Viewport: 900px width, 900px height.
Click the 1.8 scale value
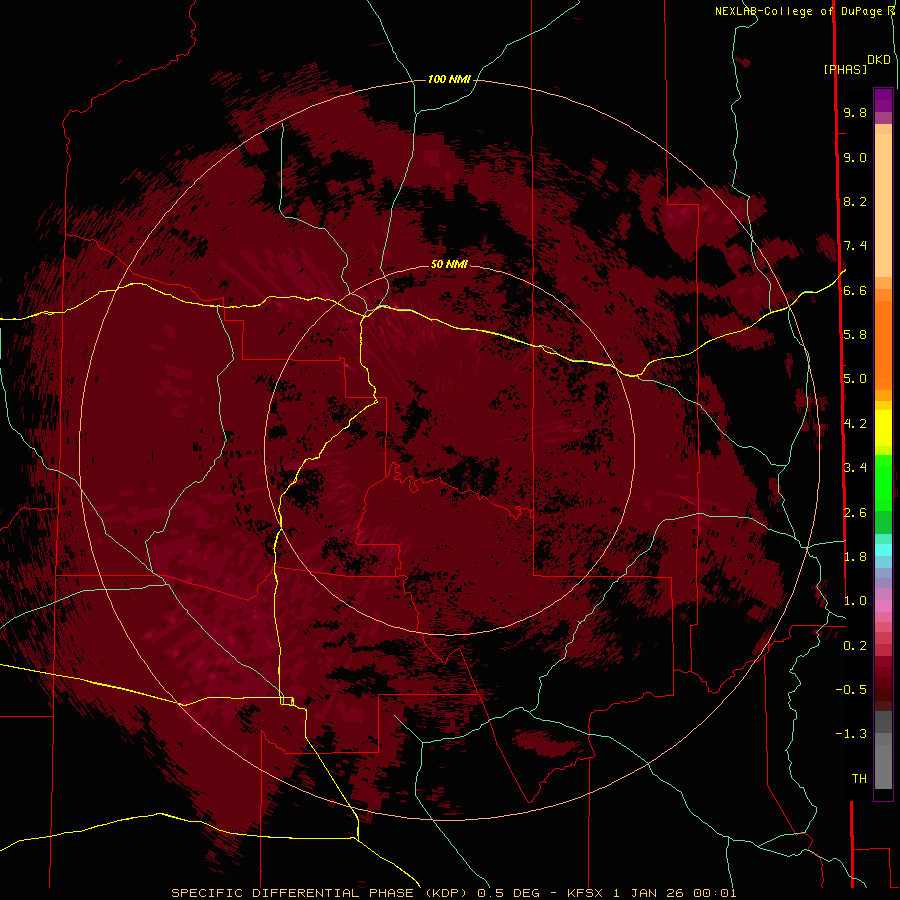855,557
